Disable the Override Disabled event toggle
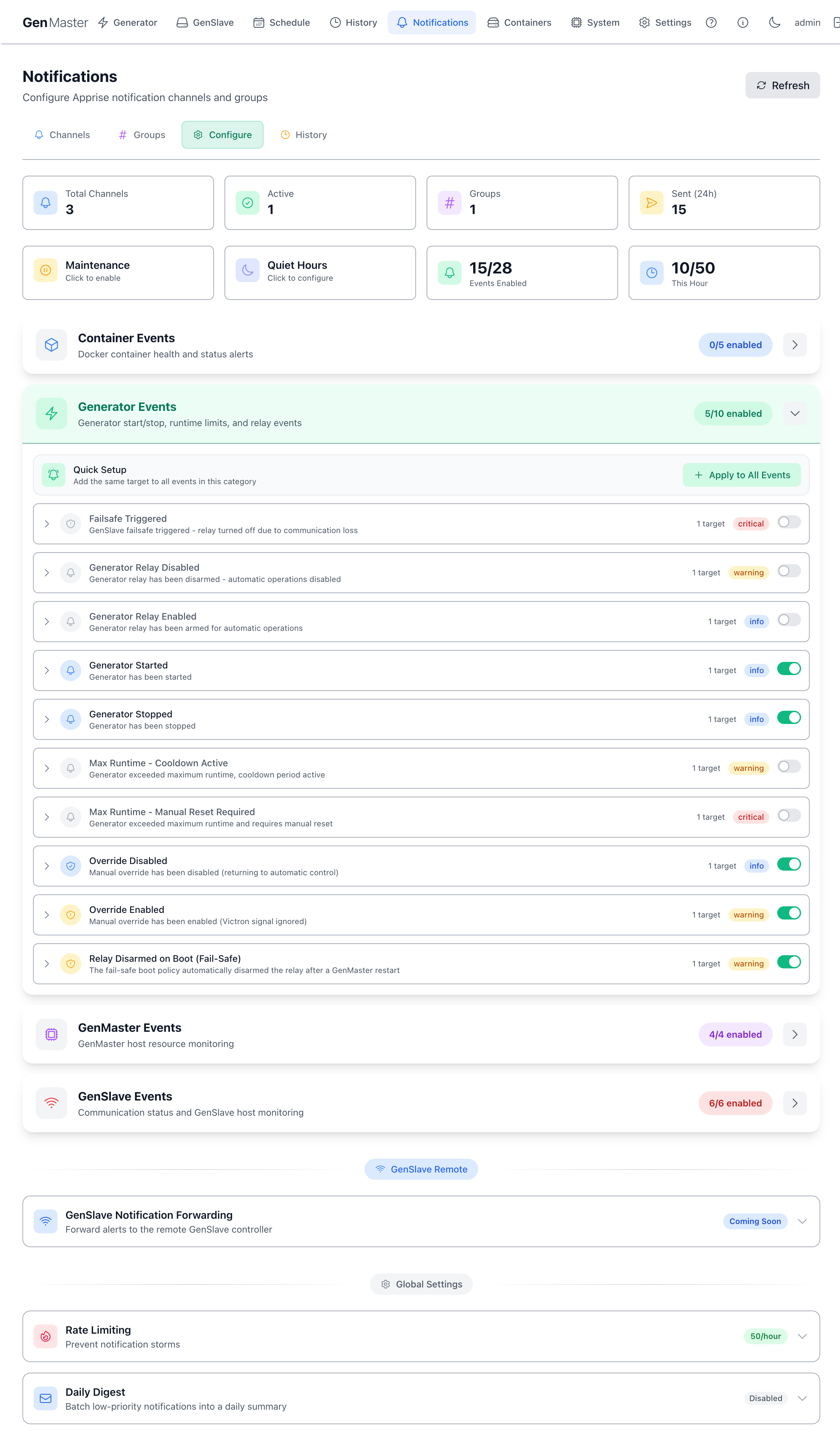 point(789,865)
